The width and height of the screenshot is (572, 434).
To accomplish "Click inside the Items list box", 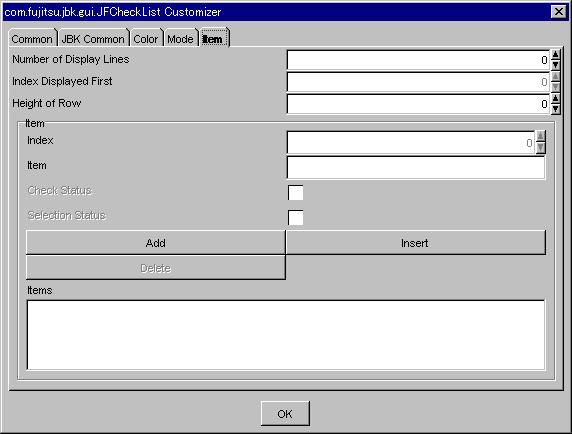I will [x=286, y=335].
